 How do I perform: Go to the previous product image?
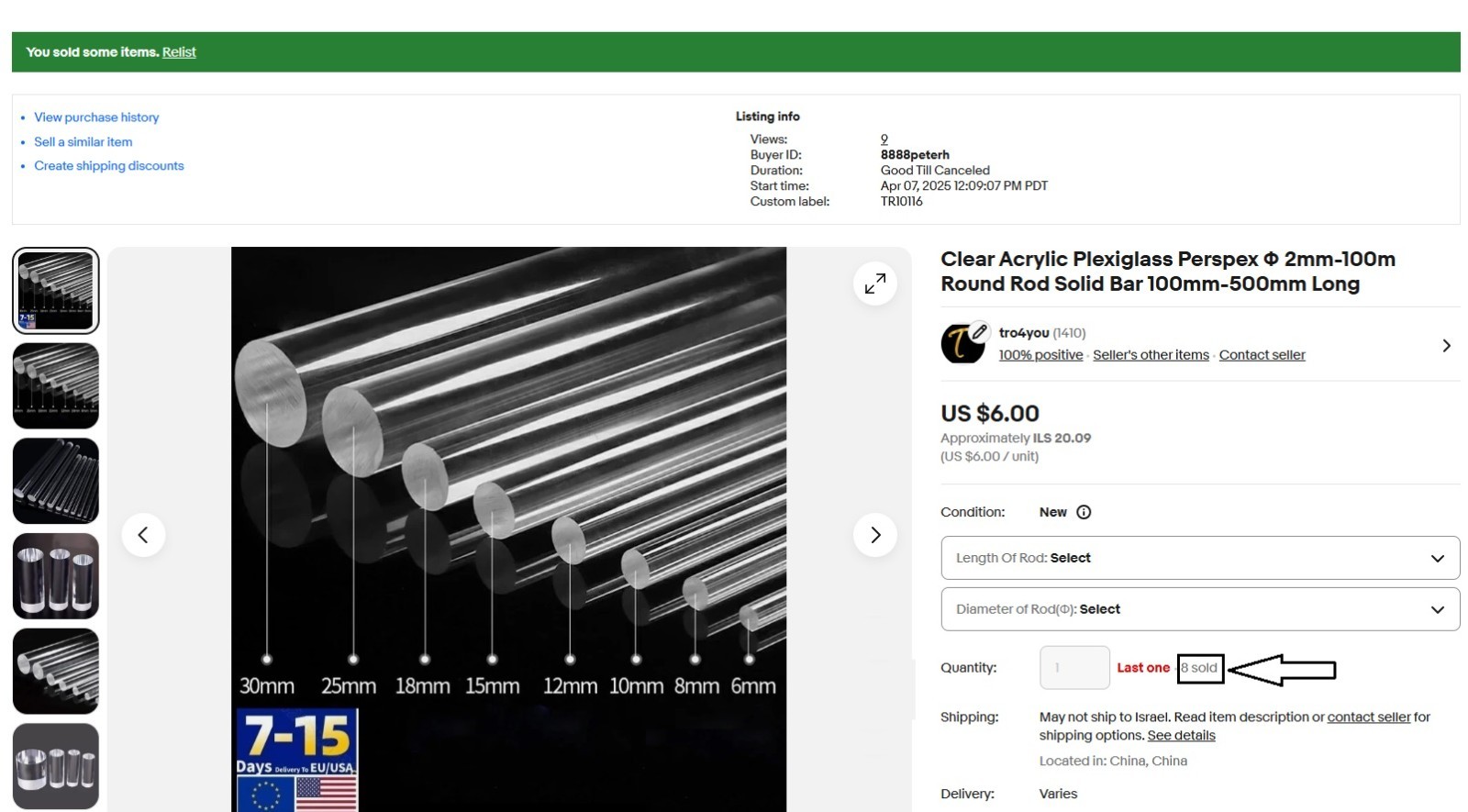pyautogui.click(x=143, y=535)
